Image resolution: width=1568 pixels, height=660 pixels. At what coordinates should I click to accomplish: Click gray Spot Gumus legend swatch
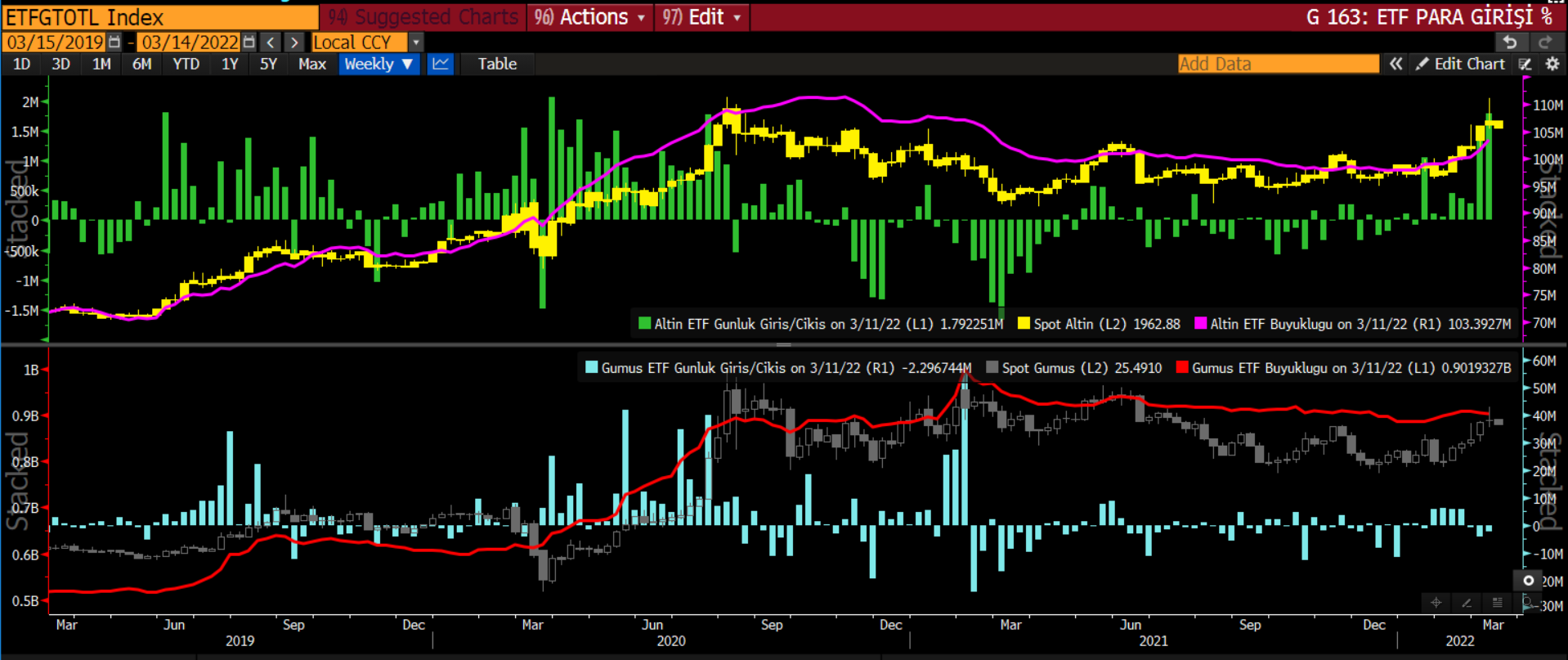coord(992,367)
